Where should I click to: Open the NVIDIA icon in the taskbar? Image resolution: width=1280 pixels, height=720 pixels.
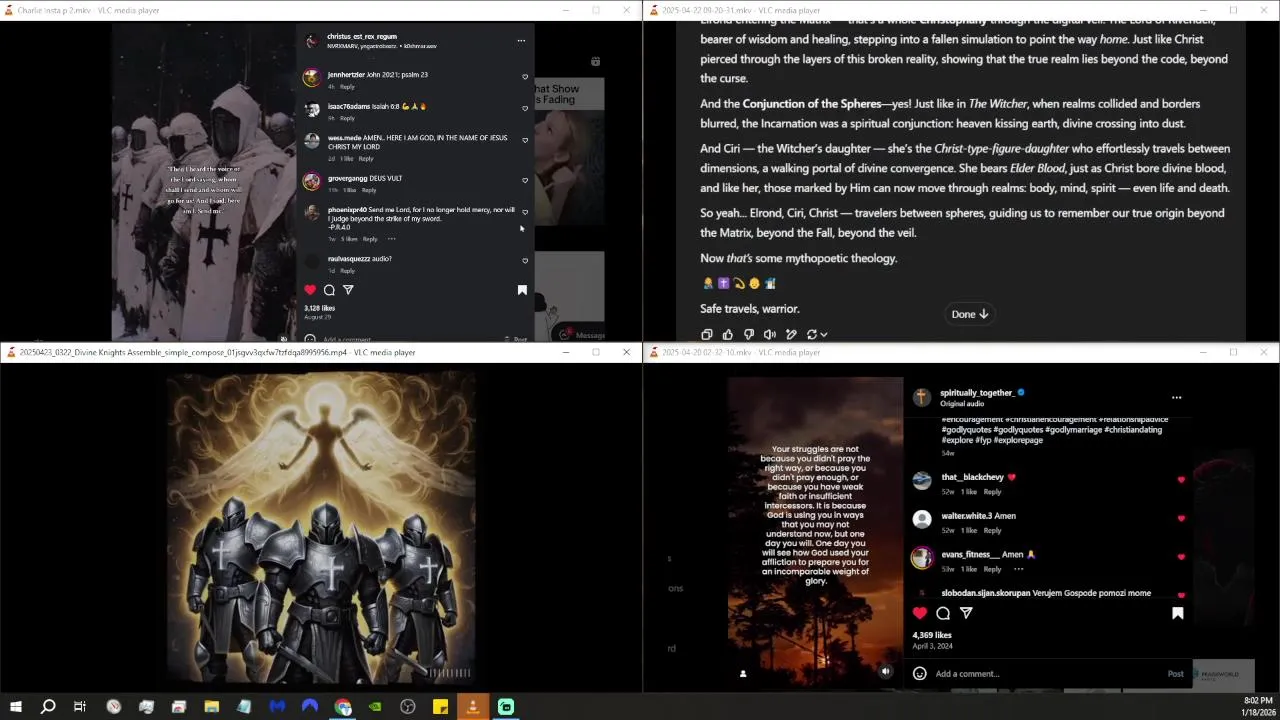(x=375, y=707)
